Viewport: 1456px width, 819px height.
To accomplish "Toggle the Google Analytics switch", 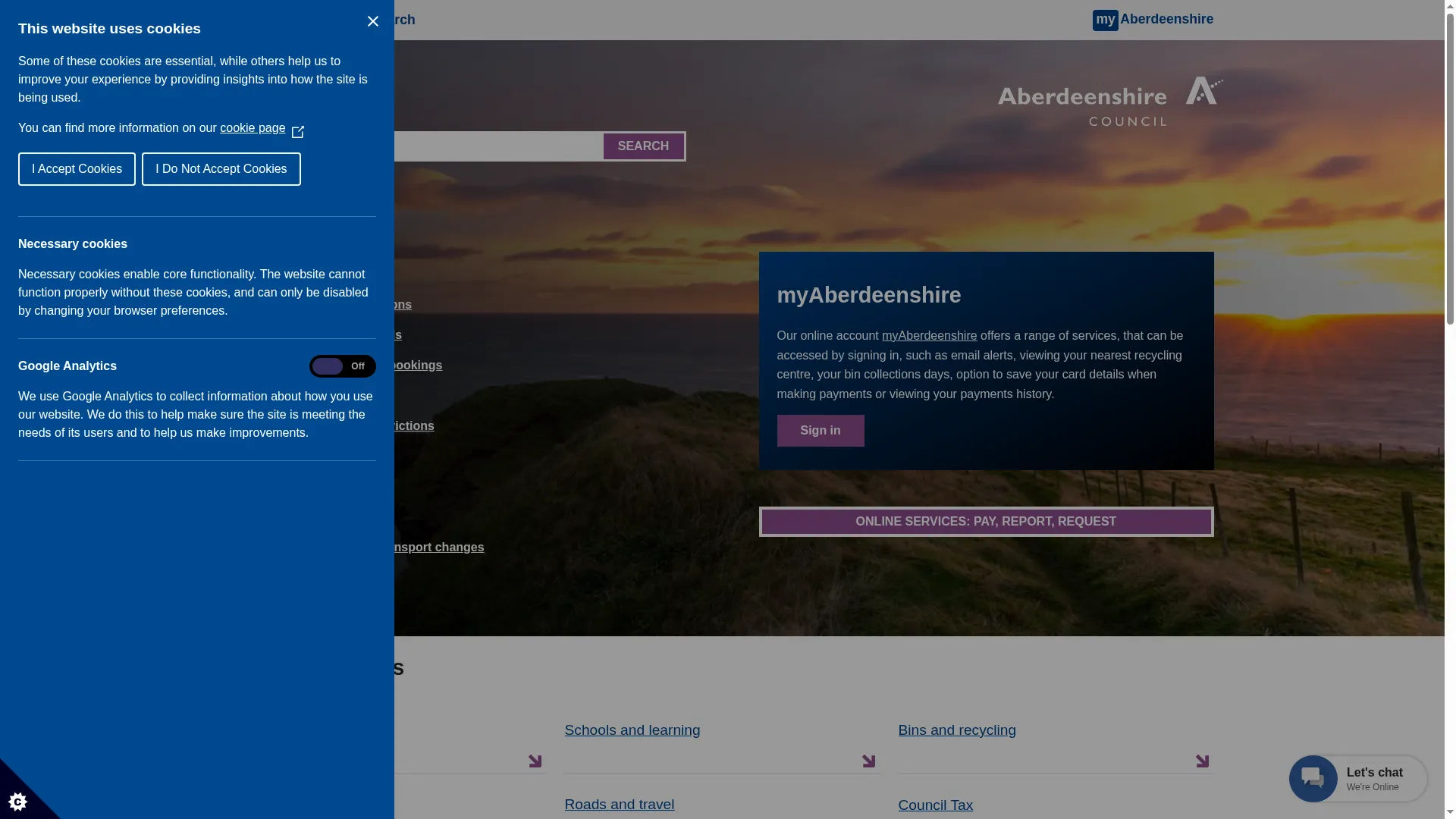I will click(x=342, y=366).
